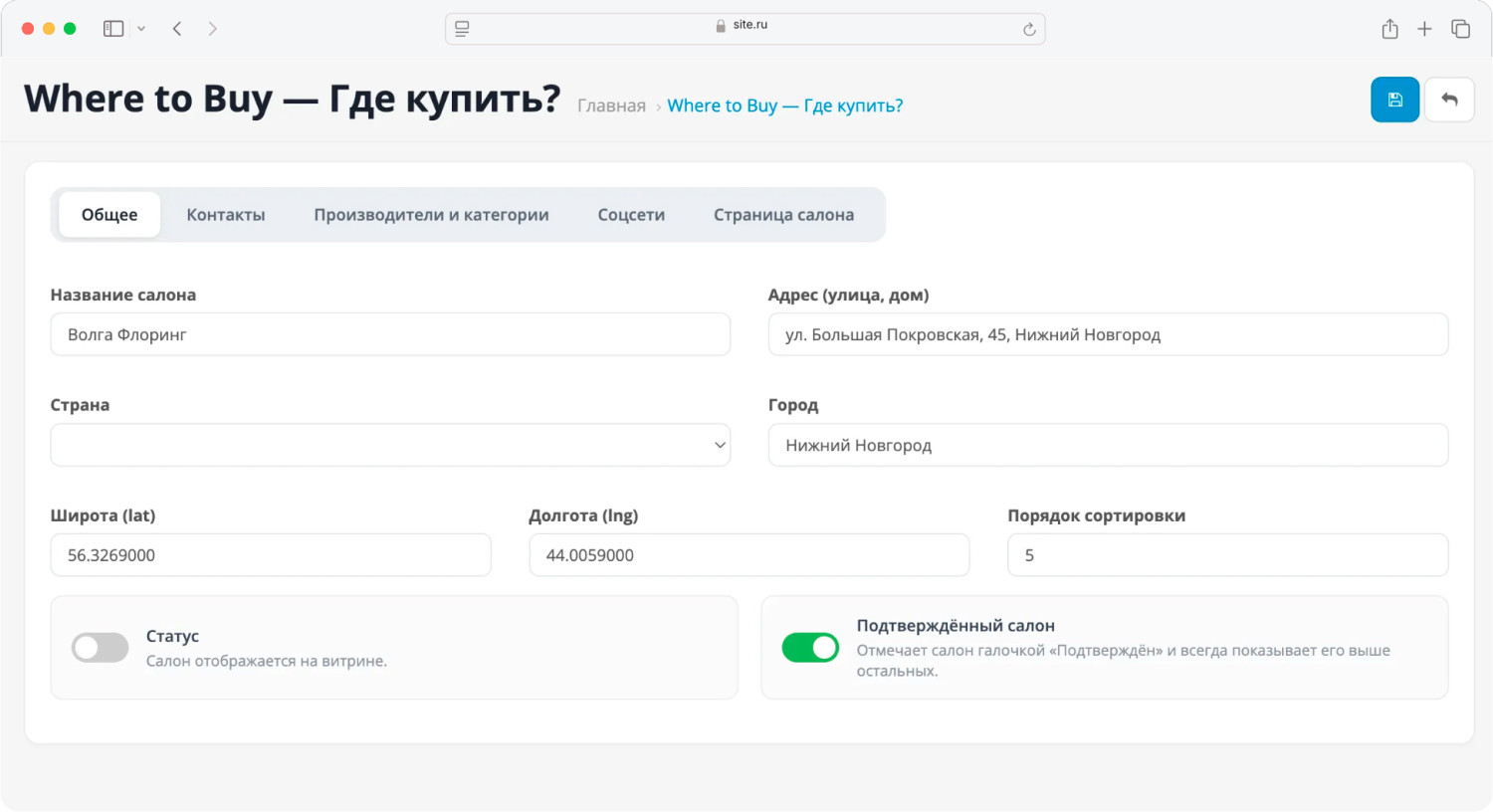Follow the Главная breadcrumb link
This screenshot has height=812, width=1493.
[x=611, y=105]
